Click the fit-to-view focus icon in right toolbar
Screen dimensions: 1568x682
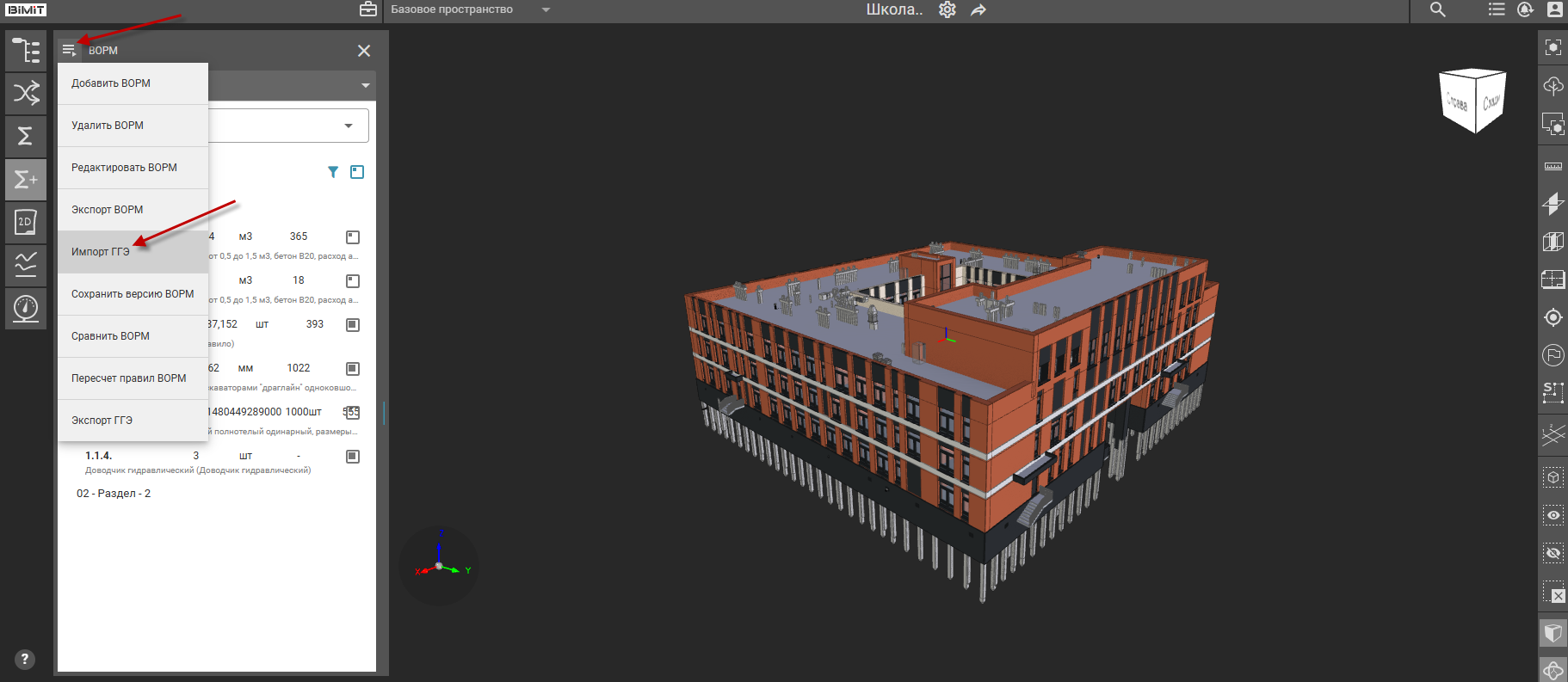click(1553, 47)
